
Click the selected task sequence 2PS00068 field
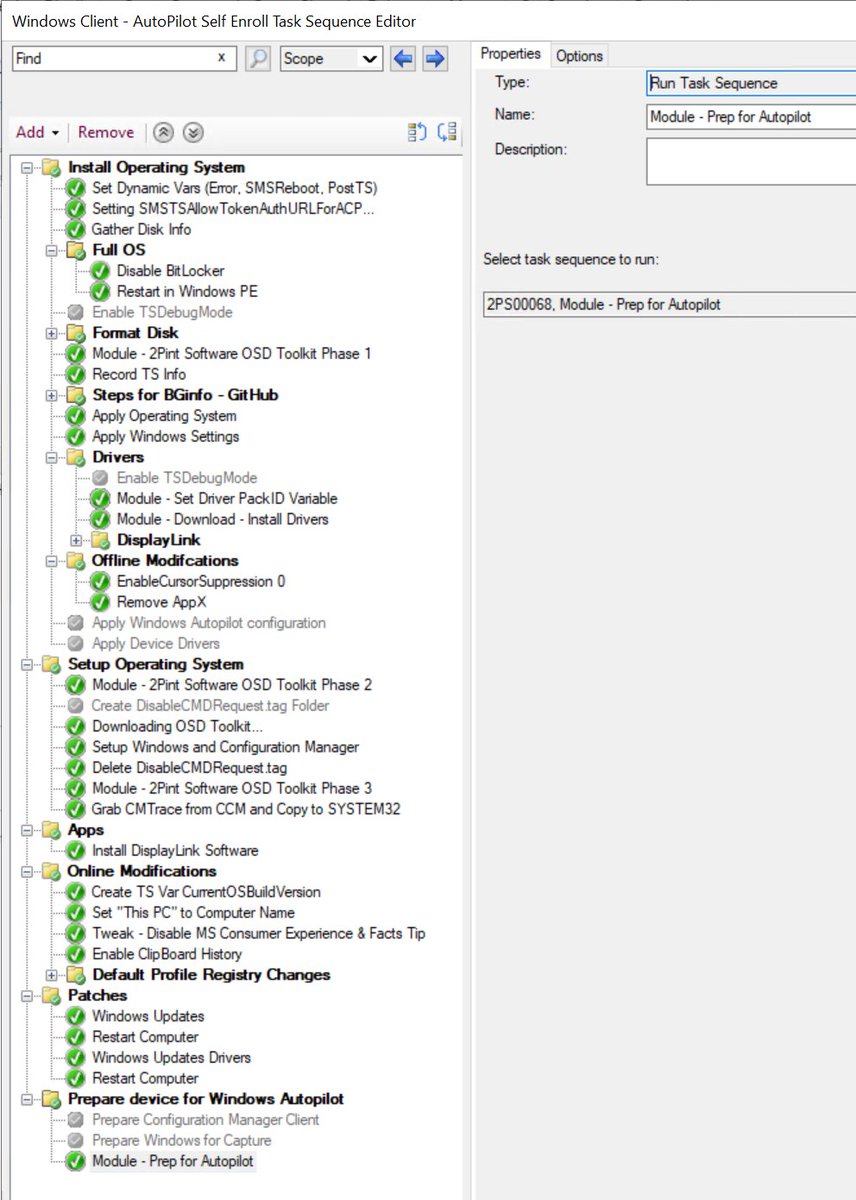(669, 304)
